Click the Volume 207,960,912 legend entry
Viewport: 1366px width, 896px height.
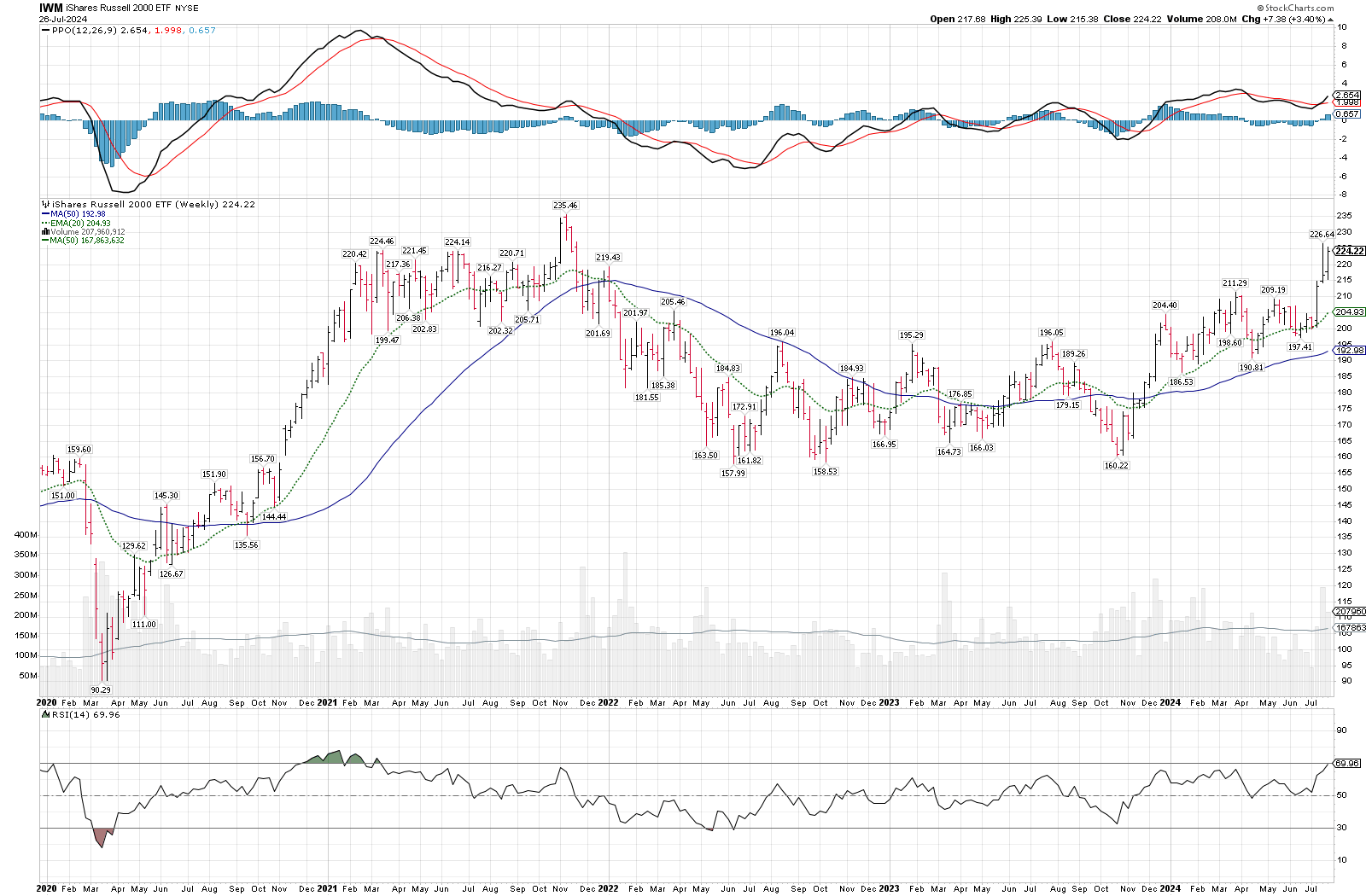[x=87, y=232]
